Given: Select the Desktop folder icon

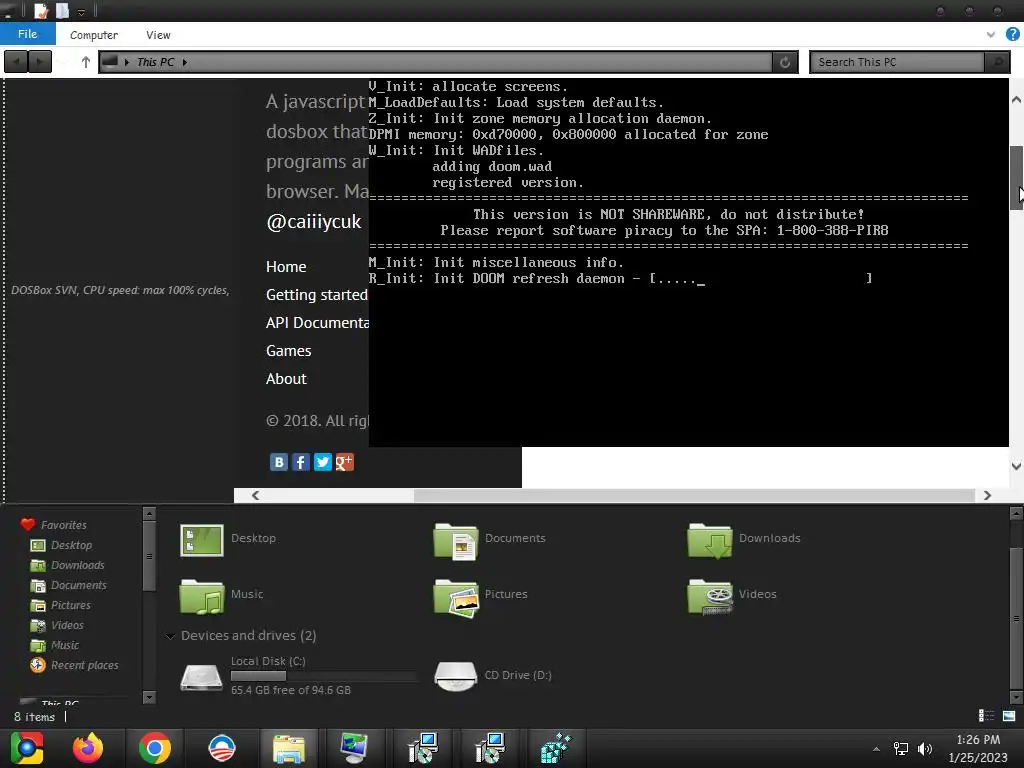Looking at the screenshot, I should pos(202,540).
